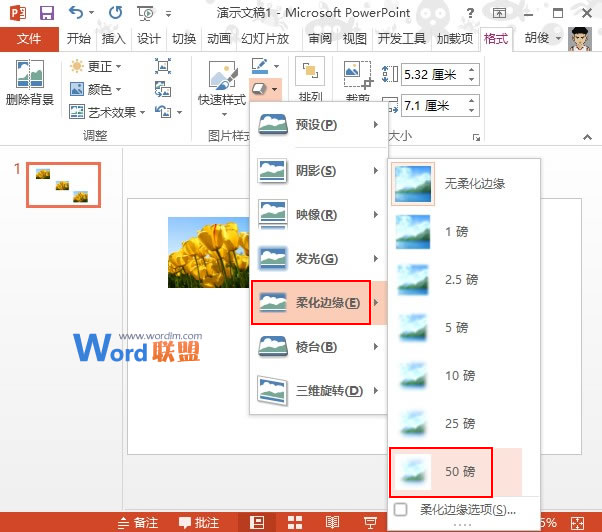602x532 pixels.
Task: Select the 5 磅 soft edge option
Action: (x=456, y=328)
